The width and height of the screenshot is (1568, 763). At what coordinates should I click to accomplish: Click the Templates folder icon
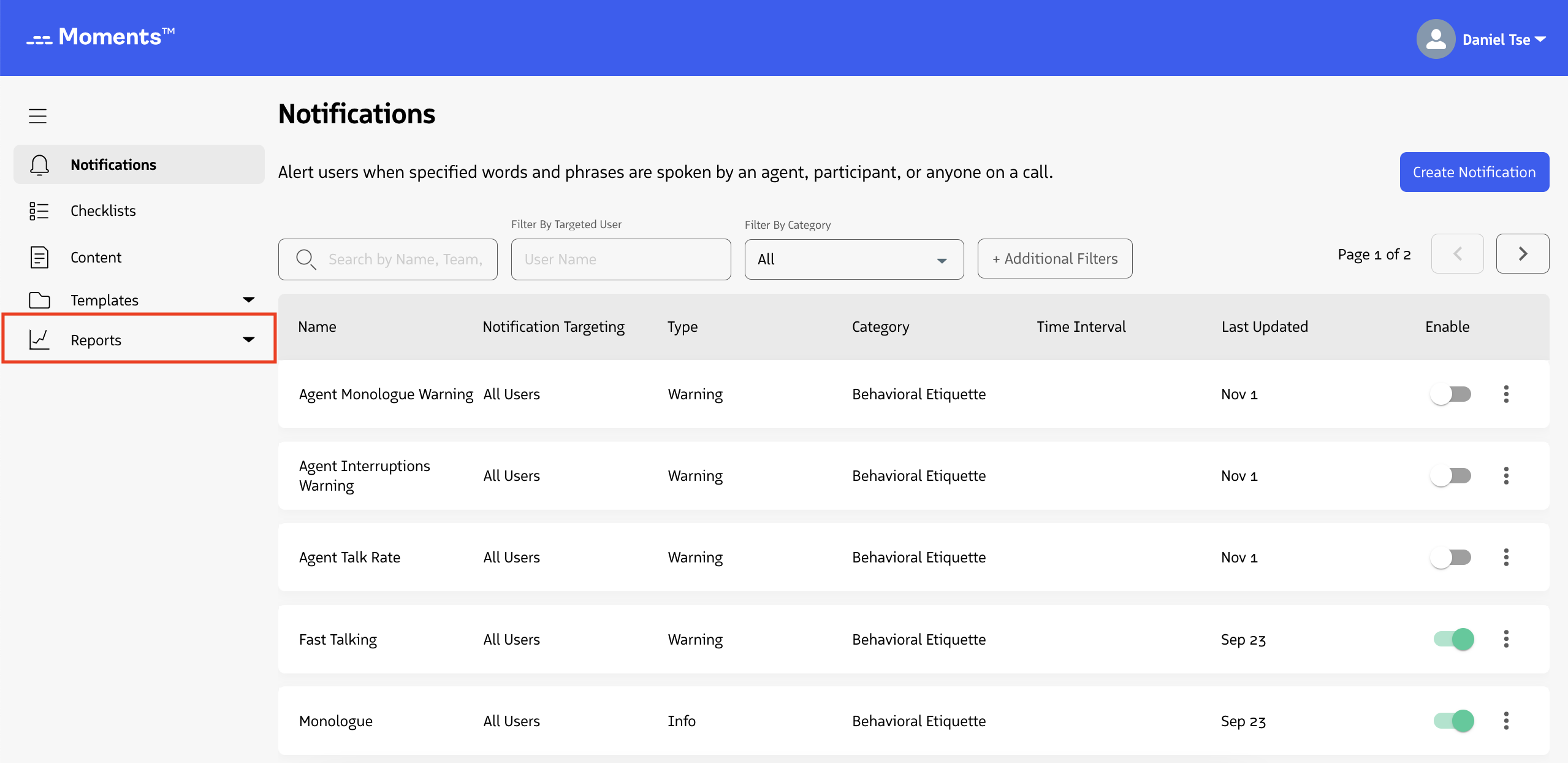coord(39,300)
